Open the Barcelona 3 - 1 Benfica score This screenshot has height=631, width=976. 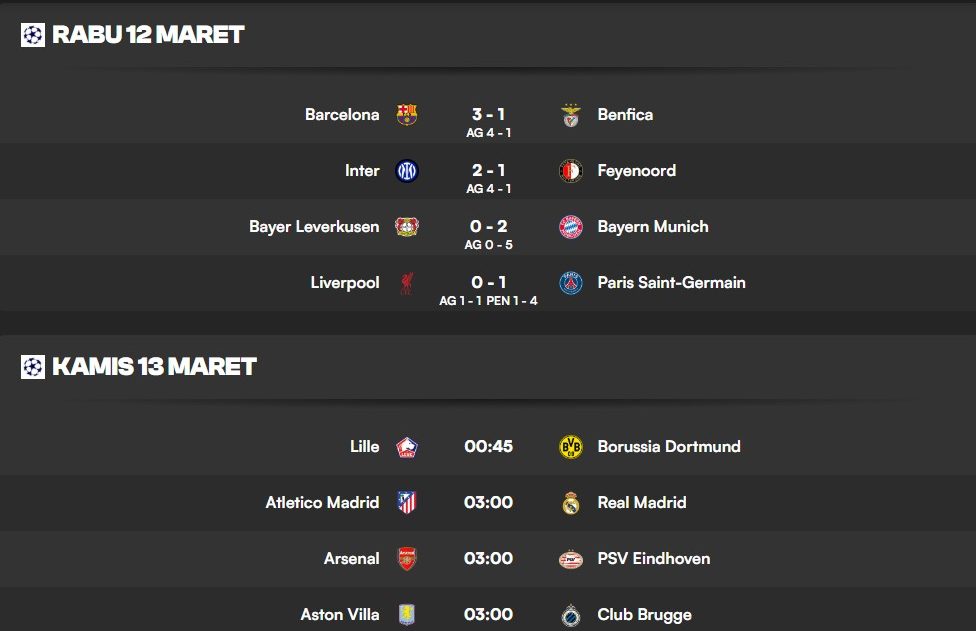489,115
